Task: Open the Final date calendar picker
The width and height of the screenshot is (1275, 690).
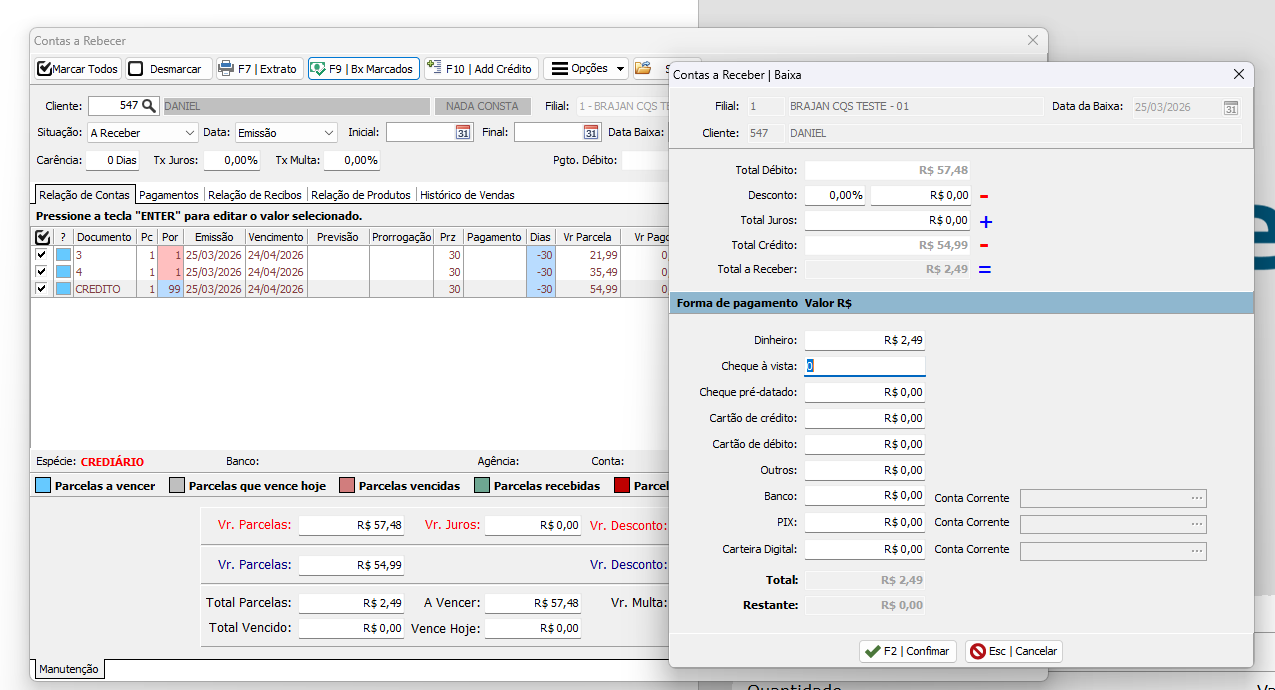Action: [591, 132]
